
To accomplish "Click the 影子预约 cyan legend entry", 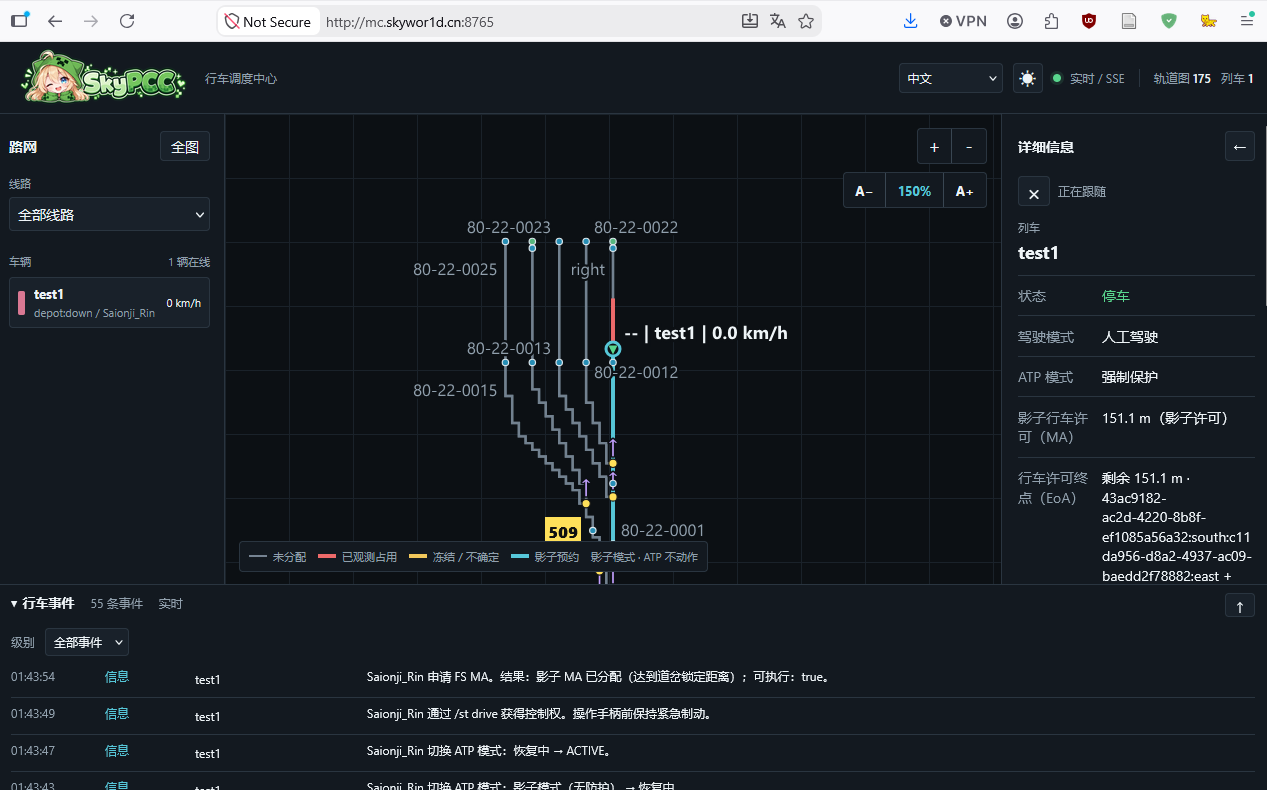I will [545, 557].
